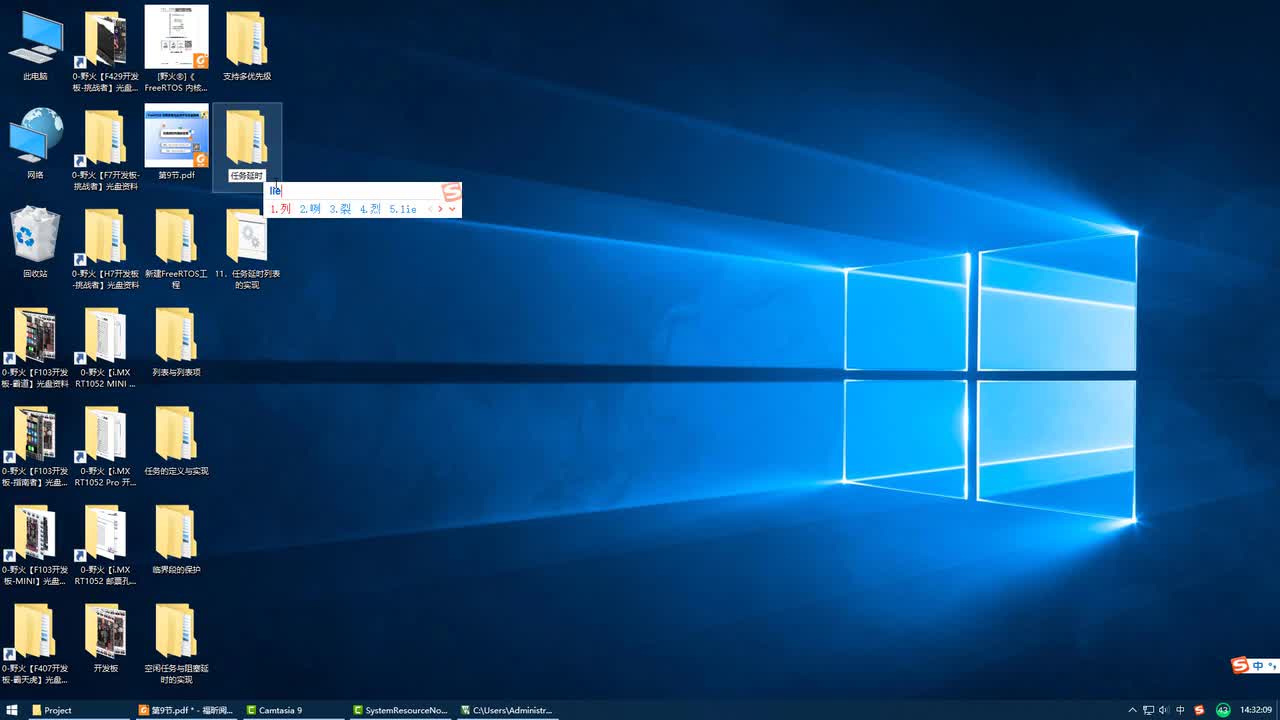Screen dimensions: 1280x720
Task: Switch to the Project taskbar window
Action: tap(78, 710)
